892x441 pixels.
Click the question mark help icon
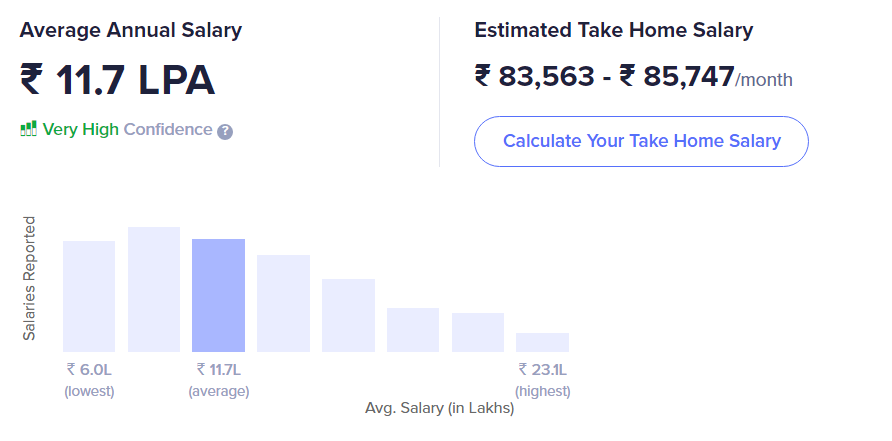coord(225,131)
